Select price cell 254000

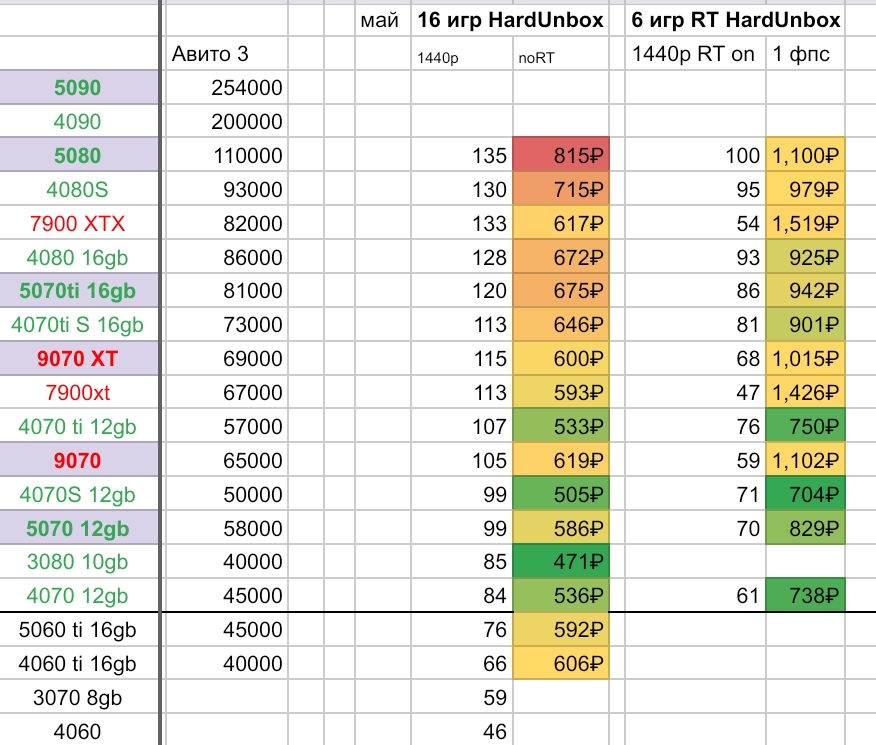[x=227, y=87]
